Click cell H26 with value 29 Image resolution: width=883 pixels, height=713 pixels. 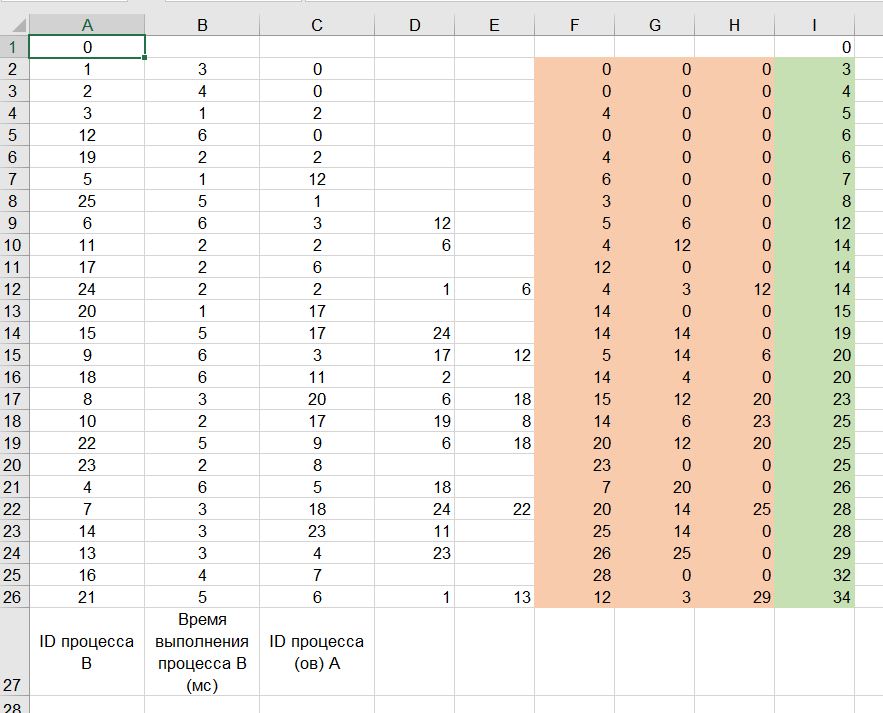tap(734, 597)
